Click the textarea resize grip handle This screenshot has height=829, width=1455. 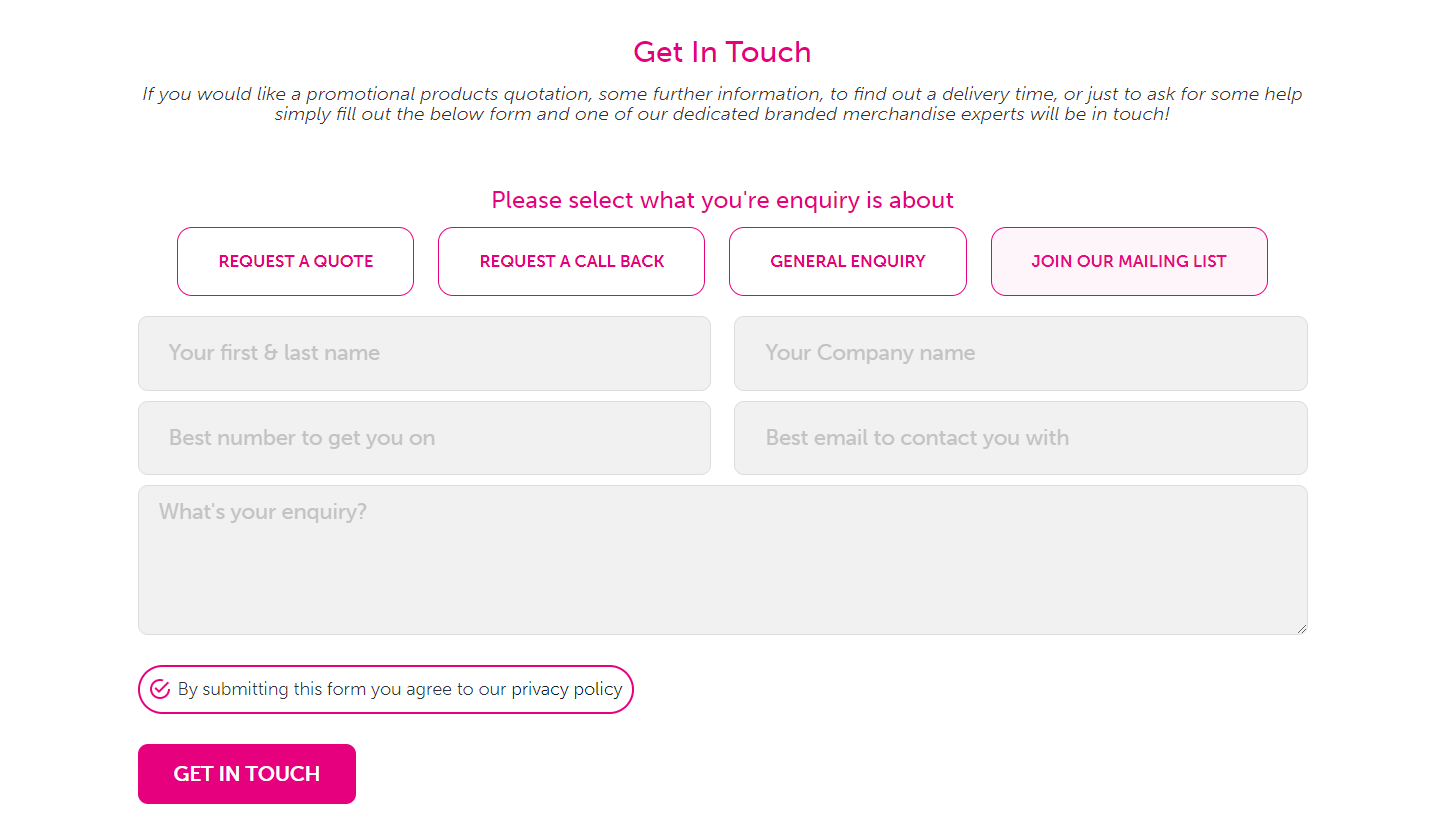[1302, 628]
